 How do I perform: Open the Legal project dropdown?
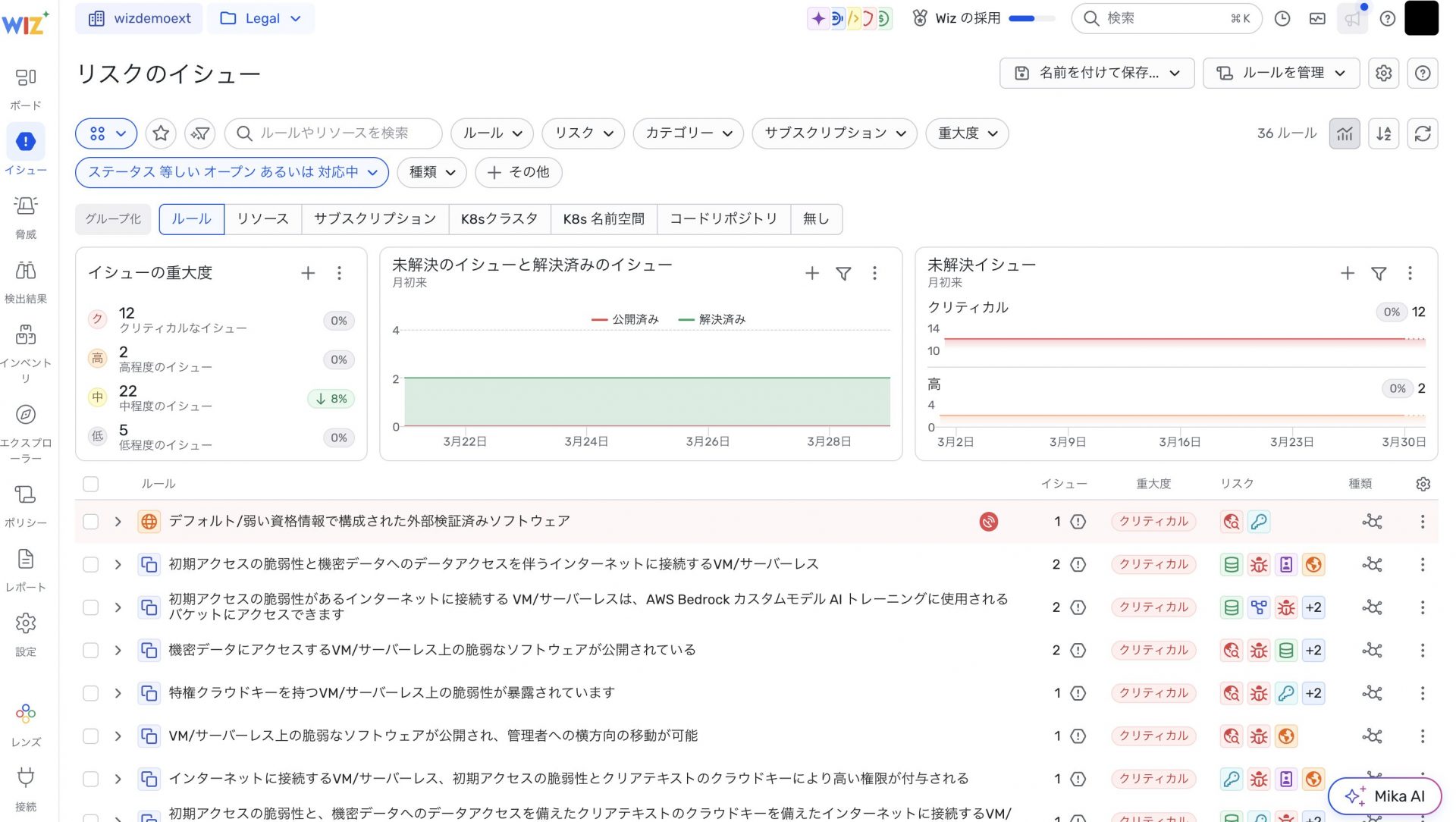[261, 18]
